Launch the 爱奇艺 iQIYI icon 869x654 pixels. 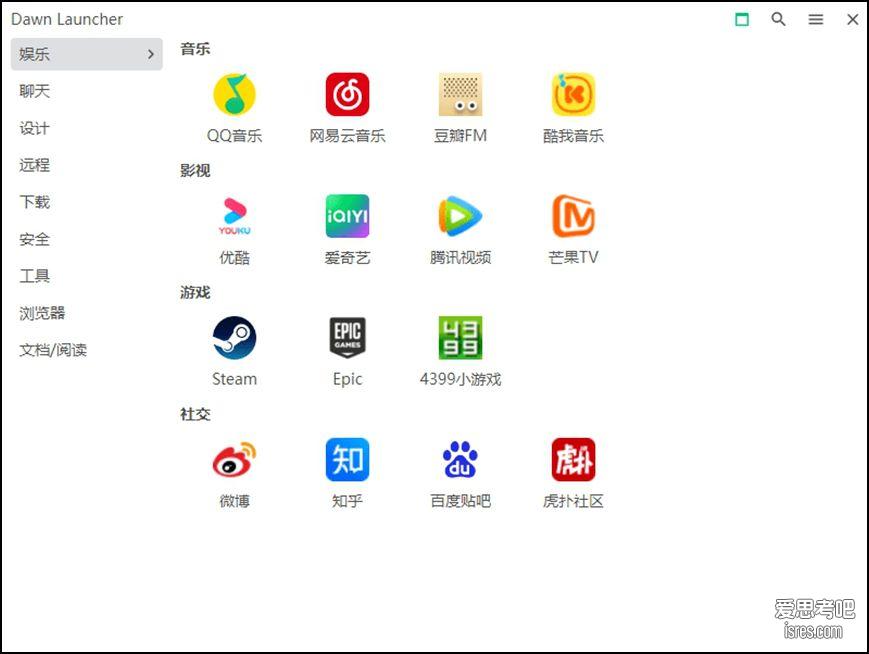pos(347,216)
